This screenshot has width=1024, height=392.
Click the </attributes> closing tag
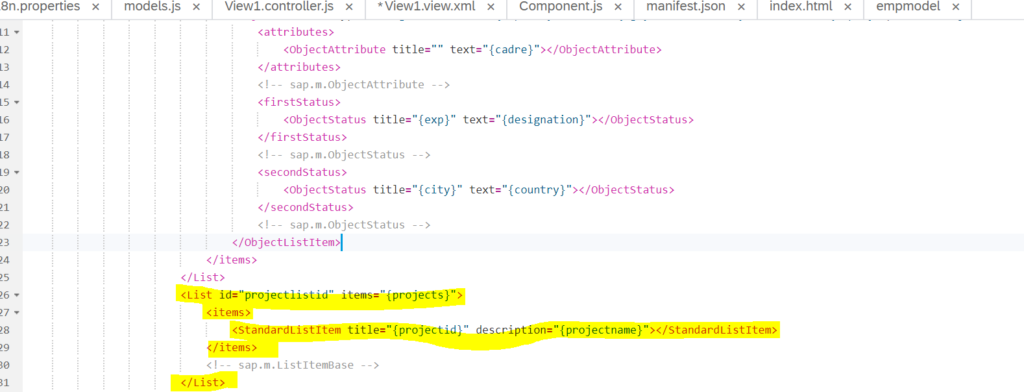[x=299, y=67]
